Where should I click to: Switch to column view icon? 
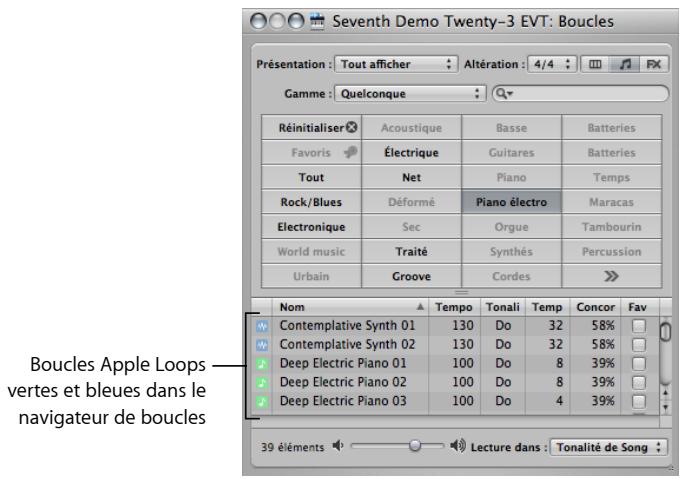tap(595, 64)
